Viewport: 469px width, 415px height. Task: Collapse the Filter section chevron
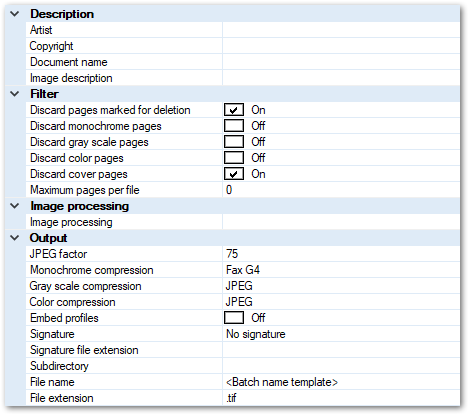point(15,94)
